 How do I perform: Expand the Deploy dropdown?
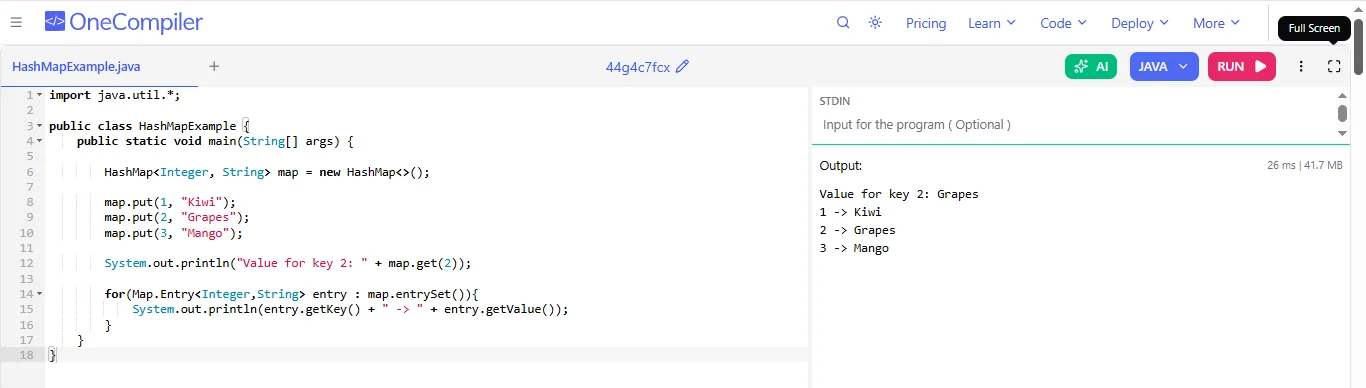[1140, 23]
